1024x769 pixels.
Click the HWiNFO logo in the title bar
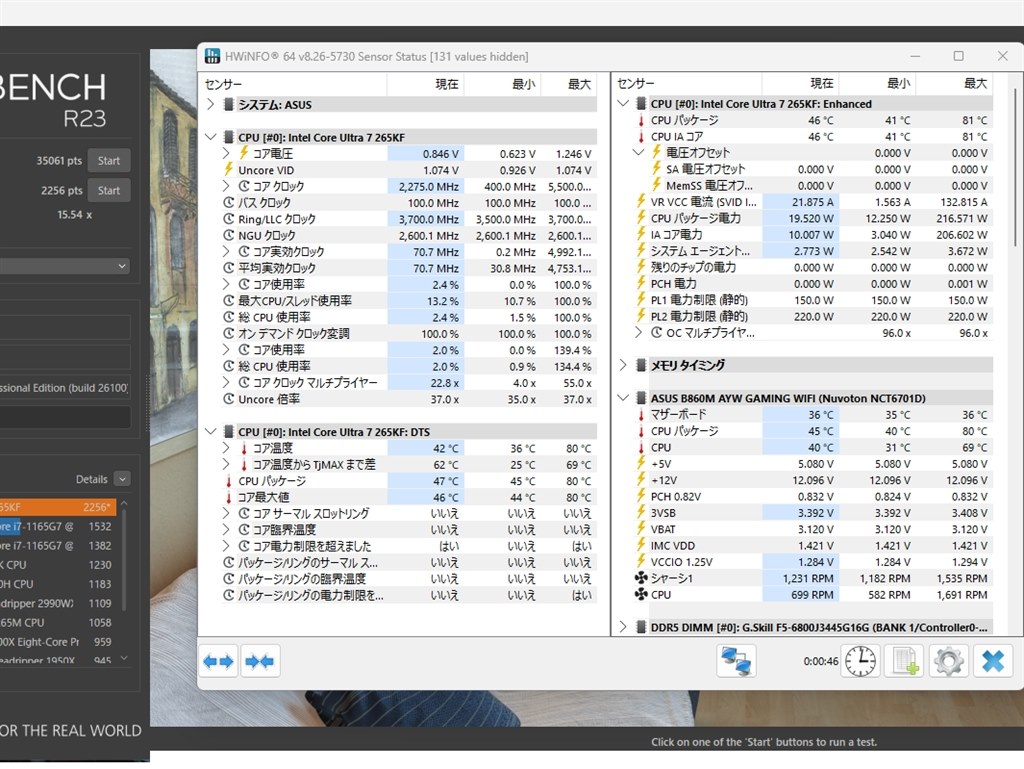point(211,56)
